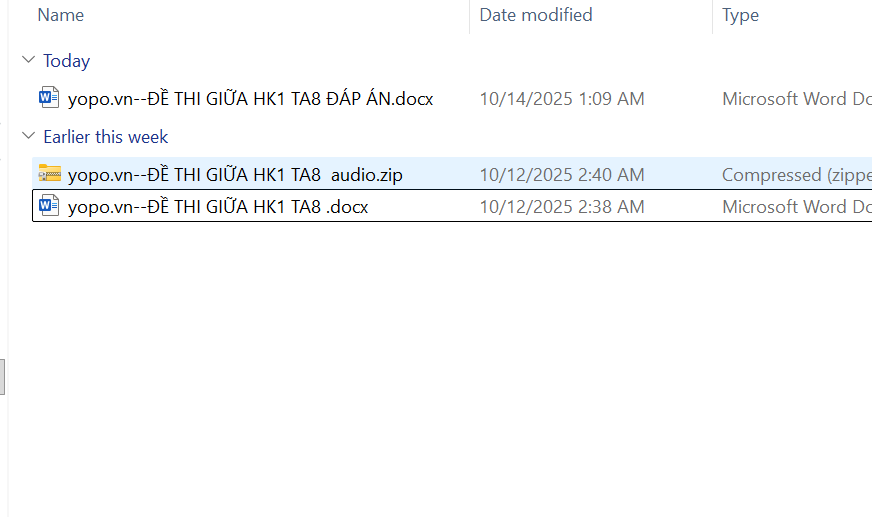Click the 10/12/2025 2:40 AM date cell
Image resolution: width=872 pixels, height=517 pixels.
point(561,175)
